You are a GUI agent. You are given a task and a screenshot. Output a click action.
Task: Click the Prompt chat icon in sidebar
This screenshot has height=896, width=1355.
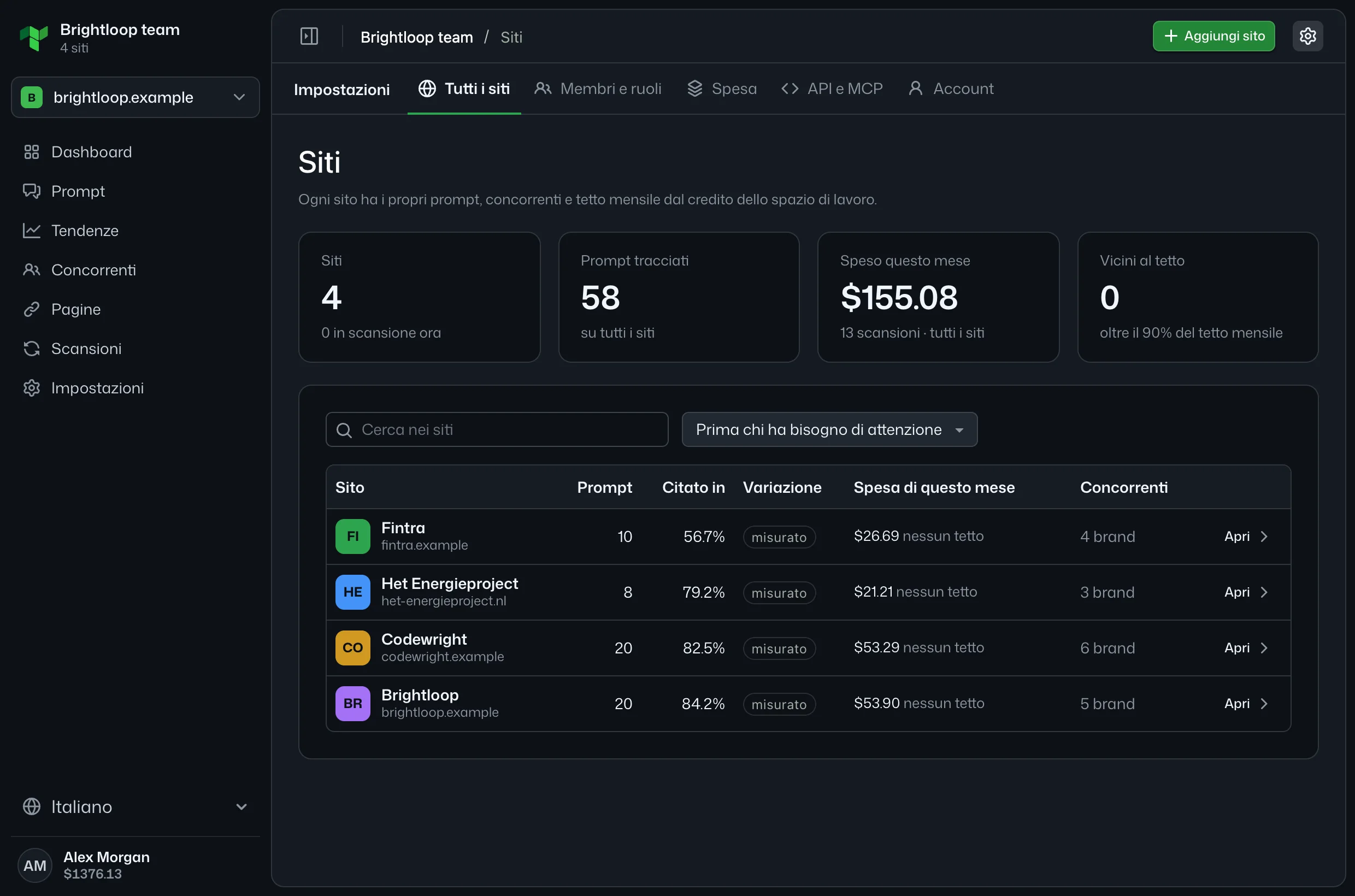coord(32,191)
